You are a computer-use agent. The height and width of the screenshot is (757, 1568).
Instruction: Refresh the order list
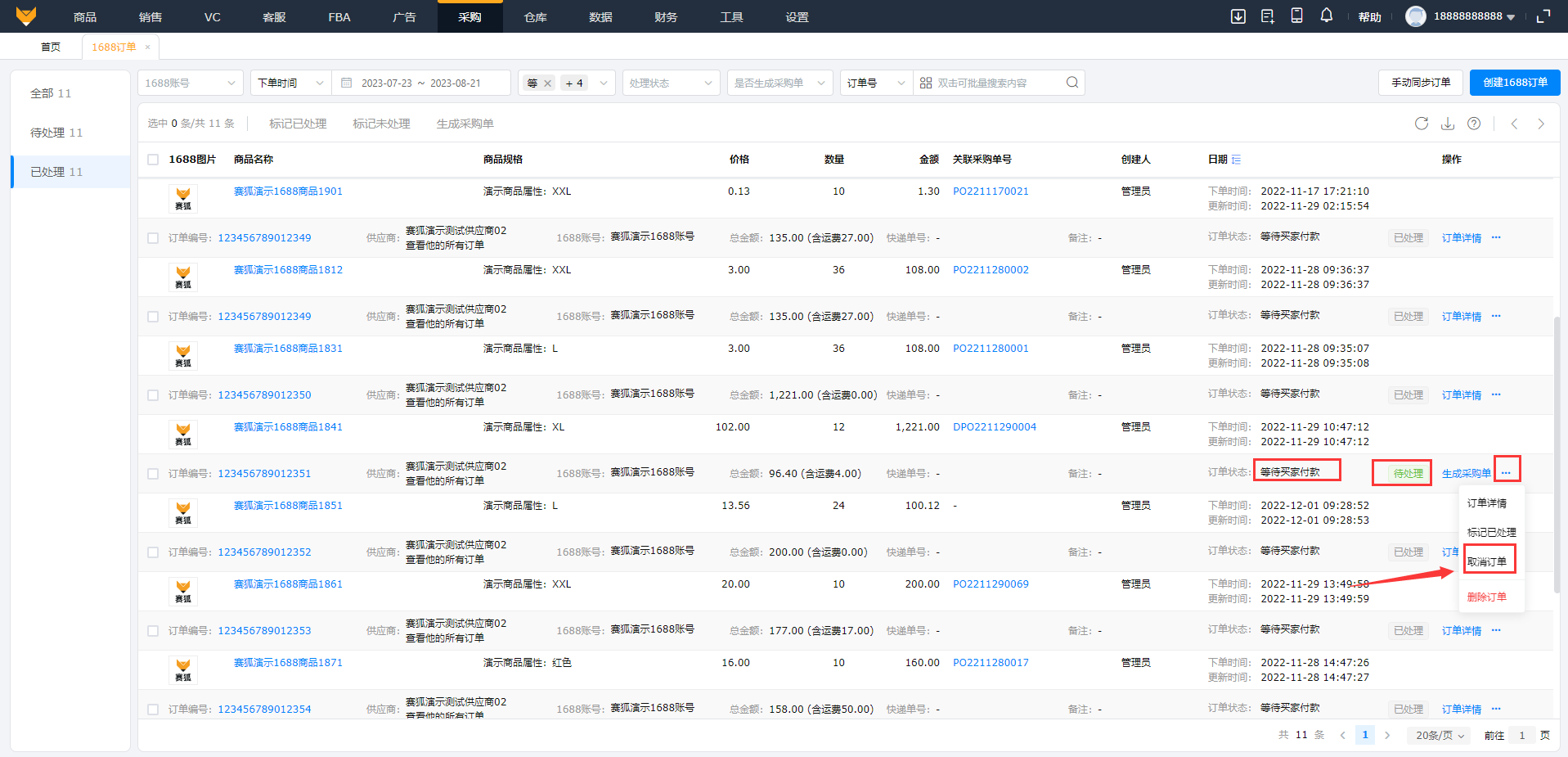point(1421,124)
